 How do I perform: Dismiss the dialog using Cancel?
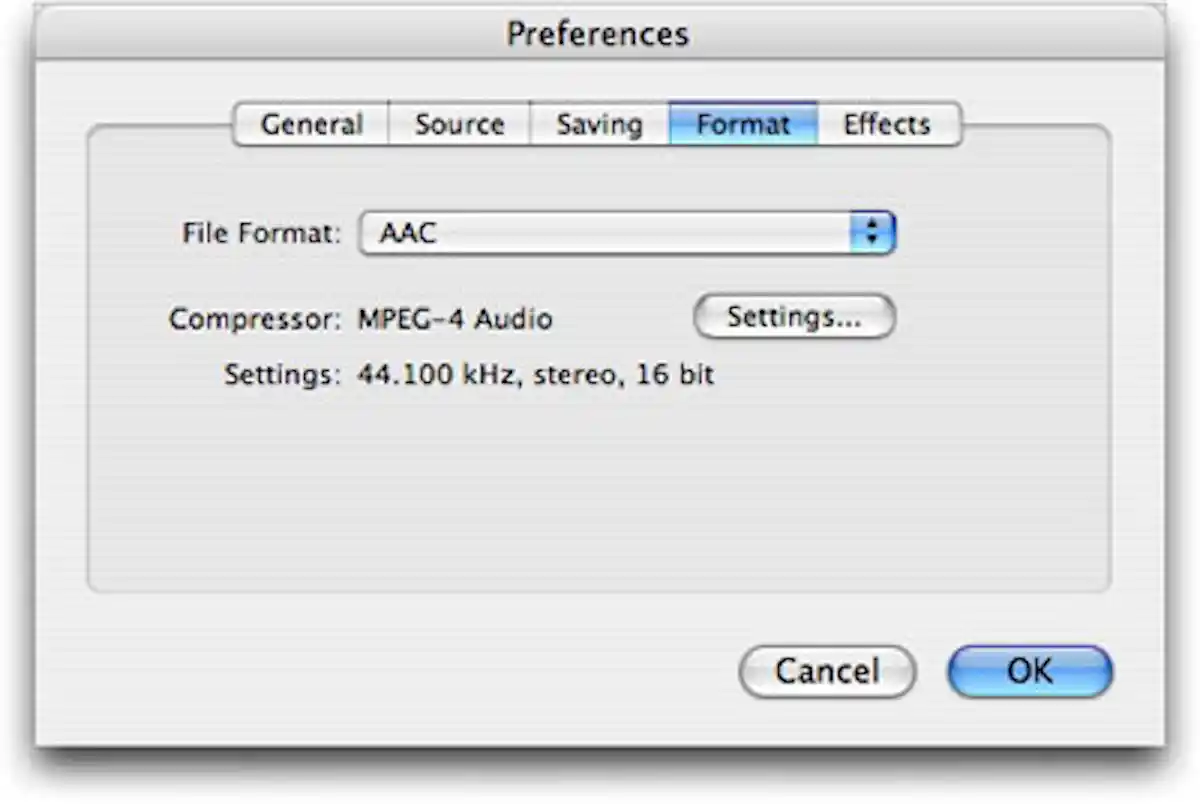826,671
